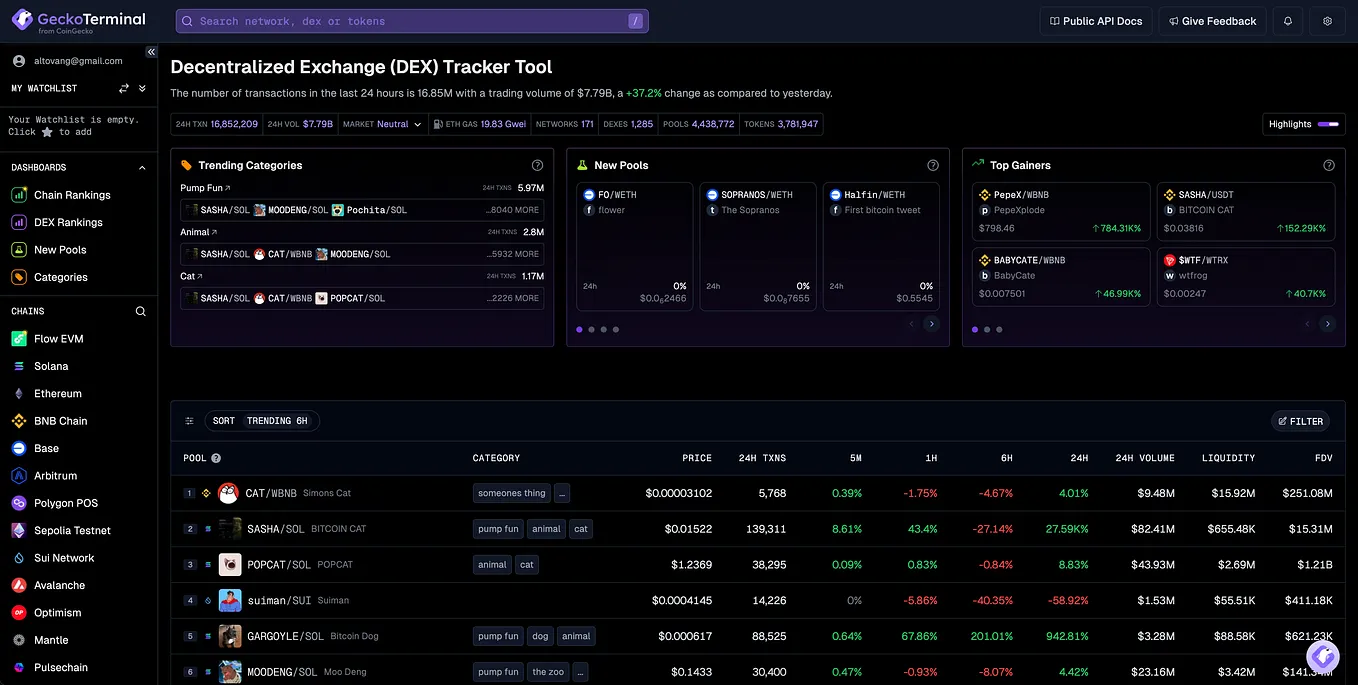1358x685 pixels.
Task: Open Halfin/WETH new pool card
Action: [881, 247]
